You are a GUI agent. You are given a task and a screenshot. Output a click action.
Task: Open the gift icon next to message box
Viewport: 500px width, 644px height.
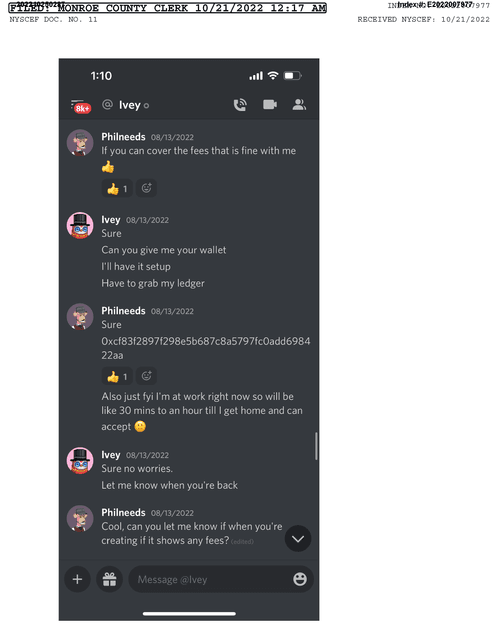(x=109, y=579)
